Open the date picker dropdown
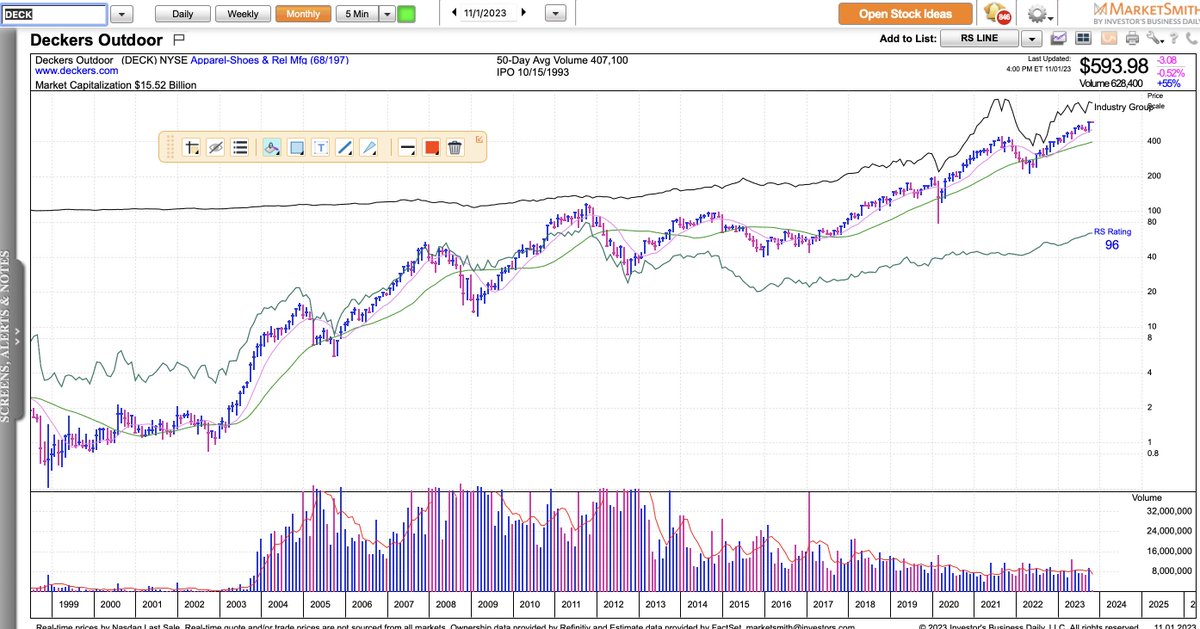 pyautogui.click(x=556, y=14)
